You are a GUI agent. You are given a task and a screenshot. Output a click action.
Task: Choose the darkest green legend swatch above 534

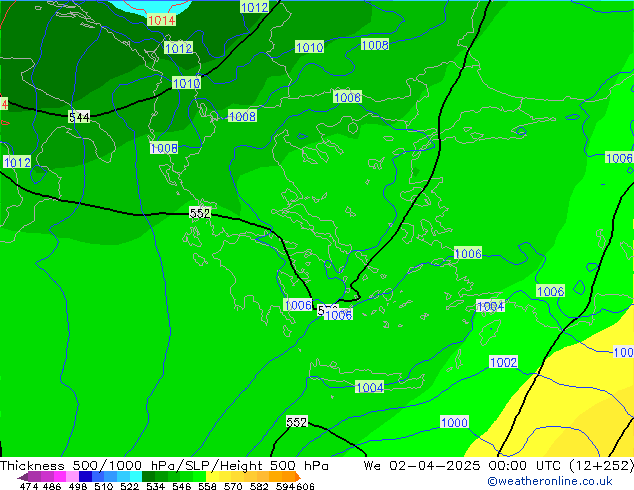[x=148, y=476]
